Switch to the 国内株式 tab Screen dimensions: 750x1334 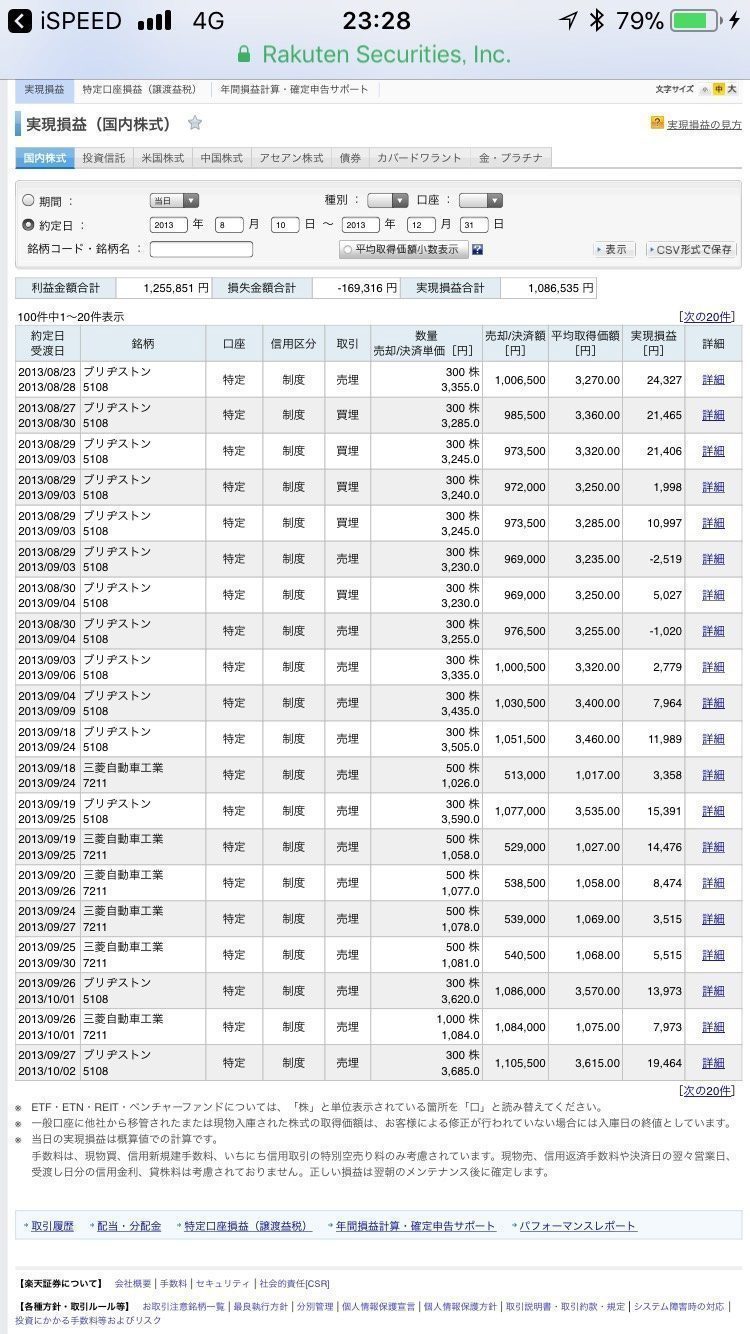pos(45,158)
